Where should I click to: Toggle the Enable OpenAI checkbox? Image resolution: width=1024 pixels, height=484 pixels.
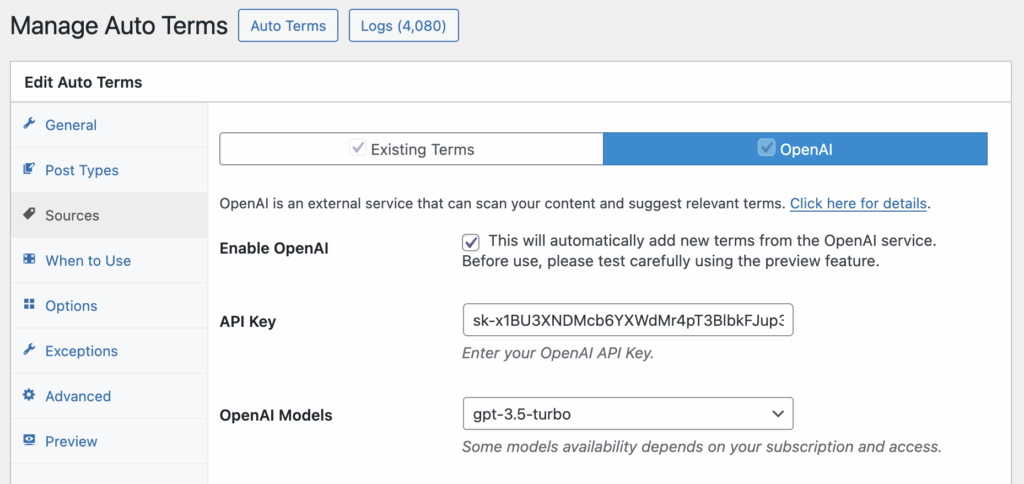click(471, 242)
